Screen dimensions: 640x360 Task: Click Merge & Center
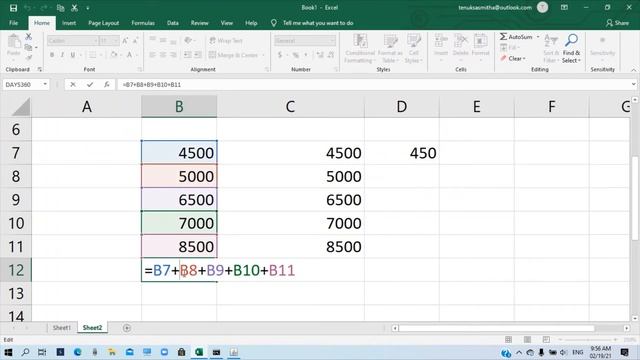coord(233,55)
